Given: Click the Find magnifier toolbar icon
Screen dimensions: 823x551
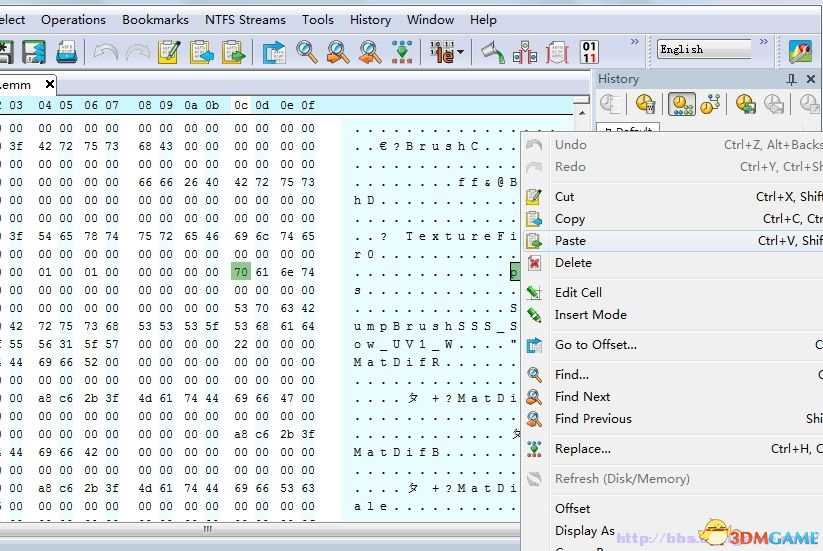Looking at the screenshot, I should [307, 51].
